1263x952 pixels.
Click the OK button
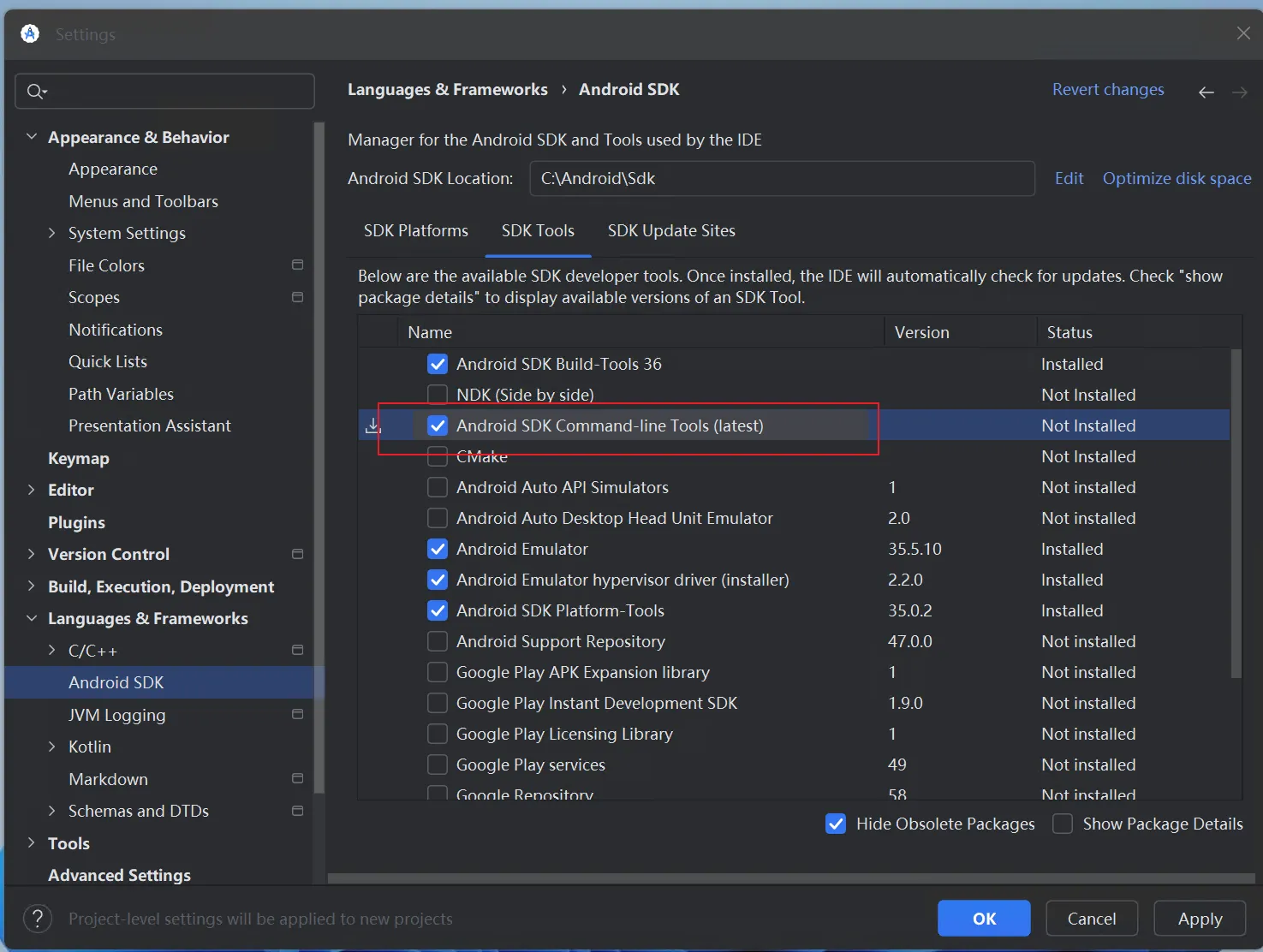click(x=984, y=919)
